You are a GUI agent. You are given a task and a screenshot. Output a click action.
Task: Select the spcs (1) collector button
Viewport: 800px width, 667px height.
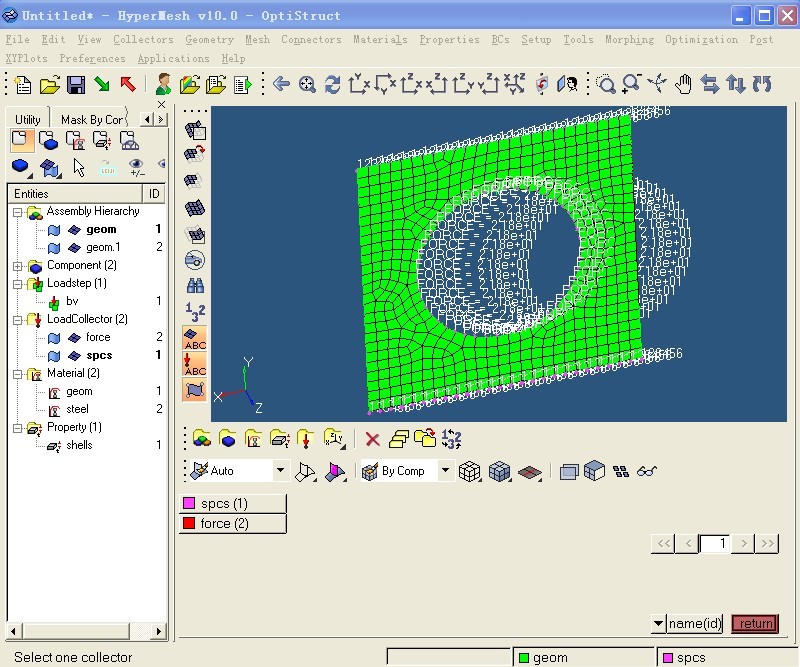[233, 504]
